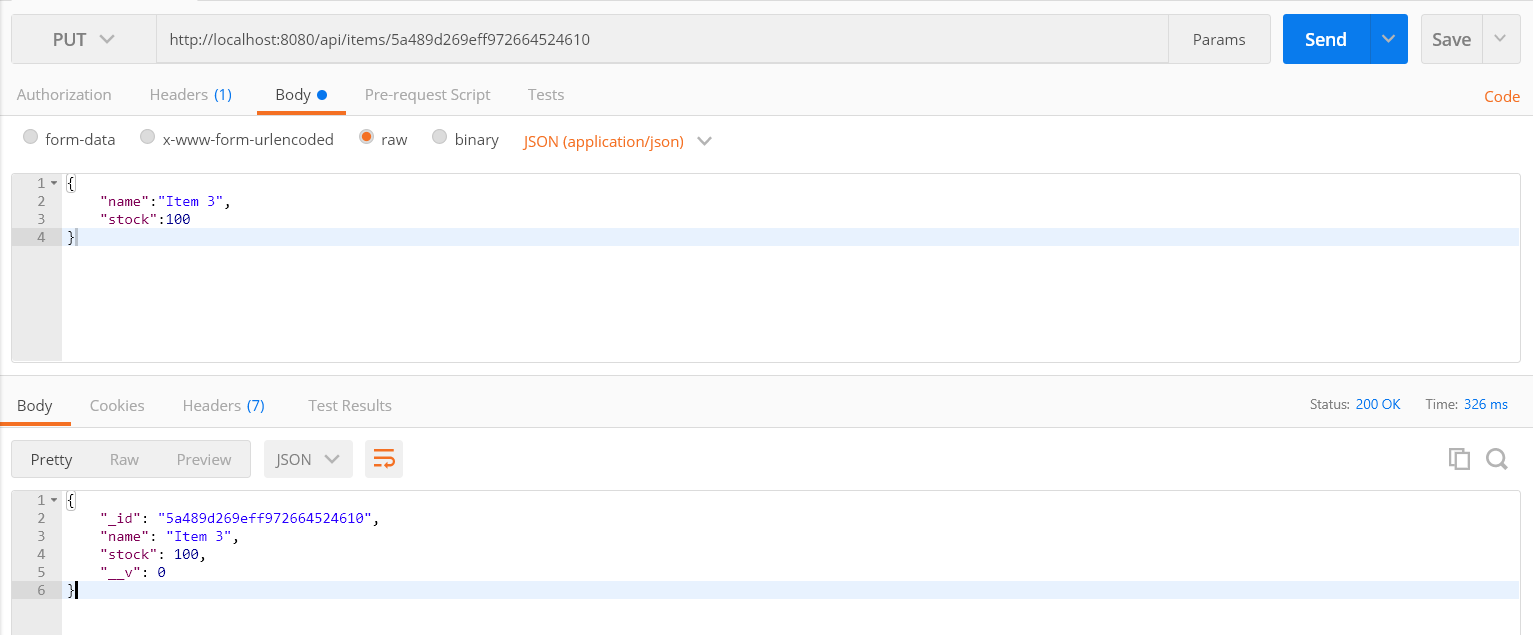Toggle line wrap icon in response

pos(384,459)
